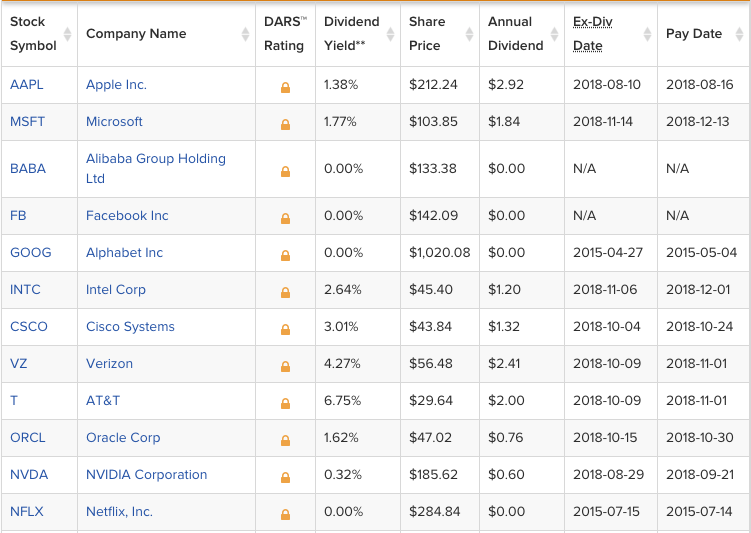Open the INTC stock symbol link

[x=25, y=290]
